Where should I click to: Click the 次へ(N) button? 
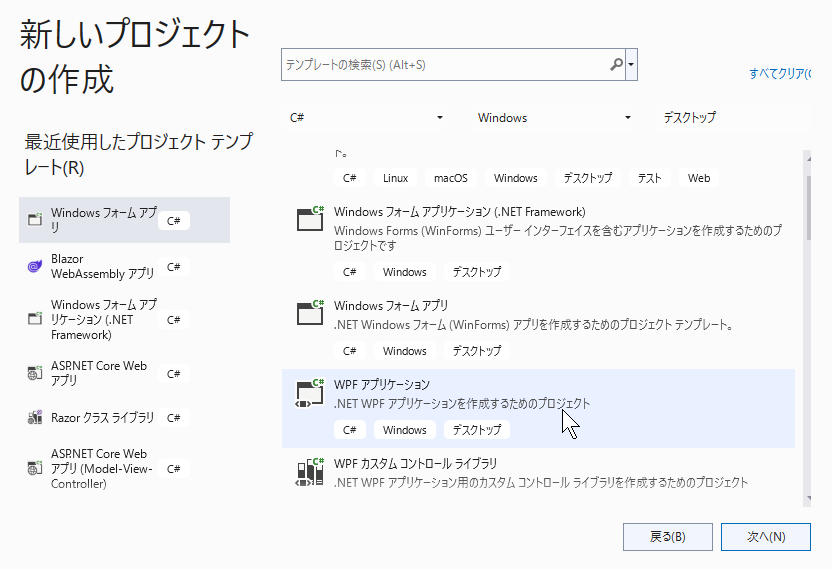coord(766,537)
